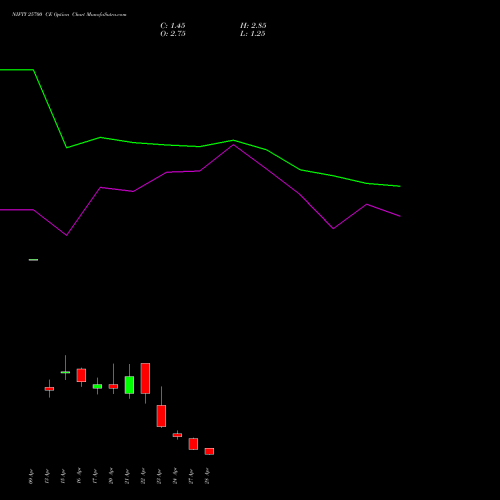Click the 28 Apr date label
The image size is (500, 500).
(x=207, y=477)
